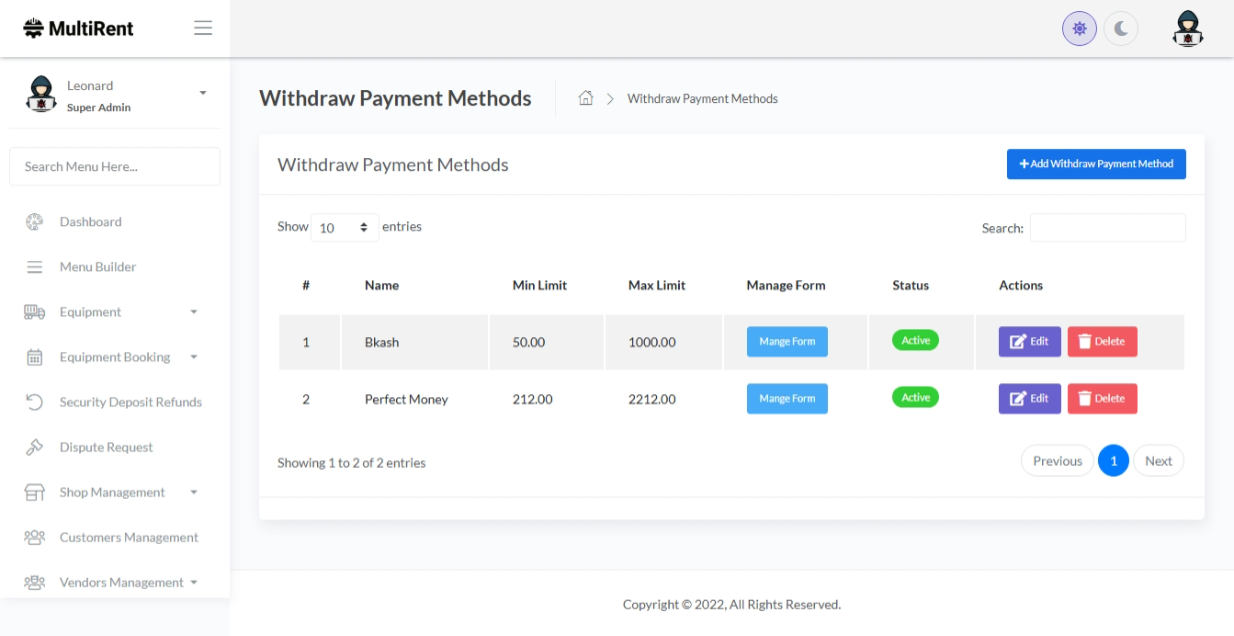Click the Dashboard palette icon
This screenshot has height=636, width=1234.
[34, 222]
